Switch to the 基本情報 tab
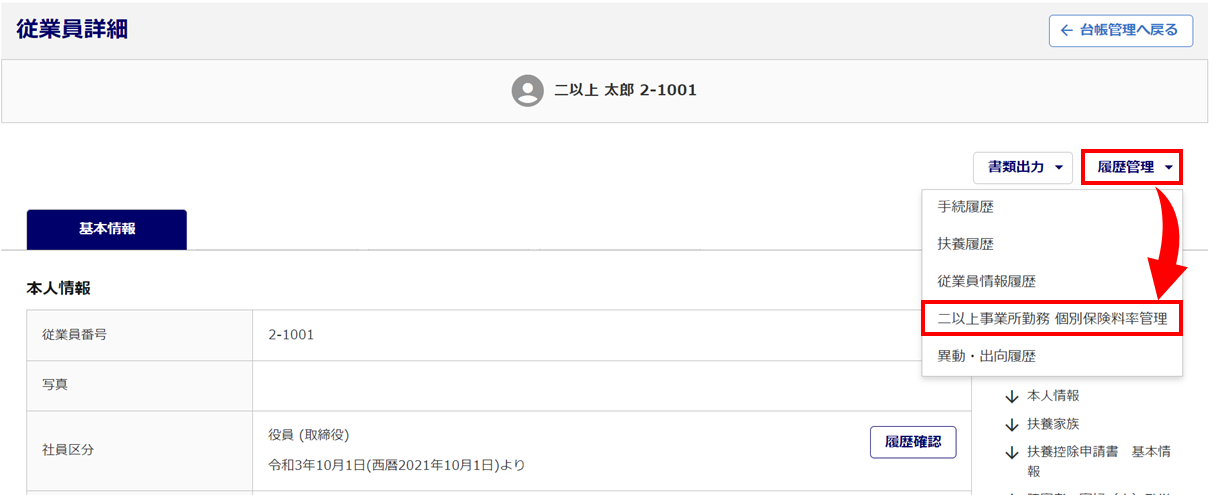The height and width of the screenshot is (495, 1224). 107,229
